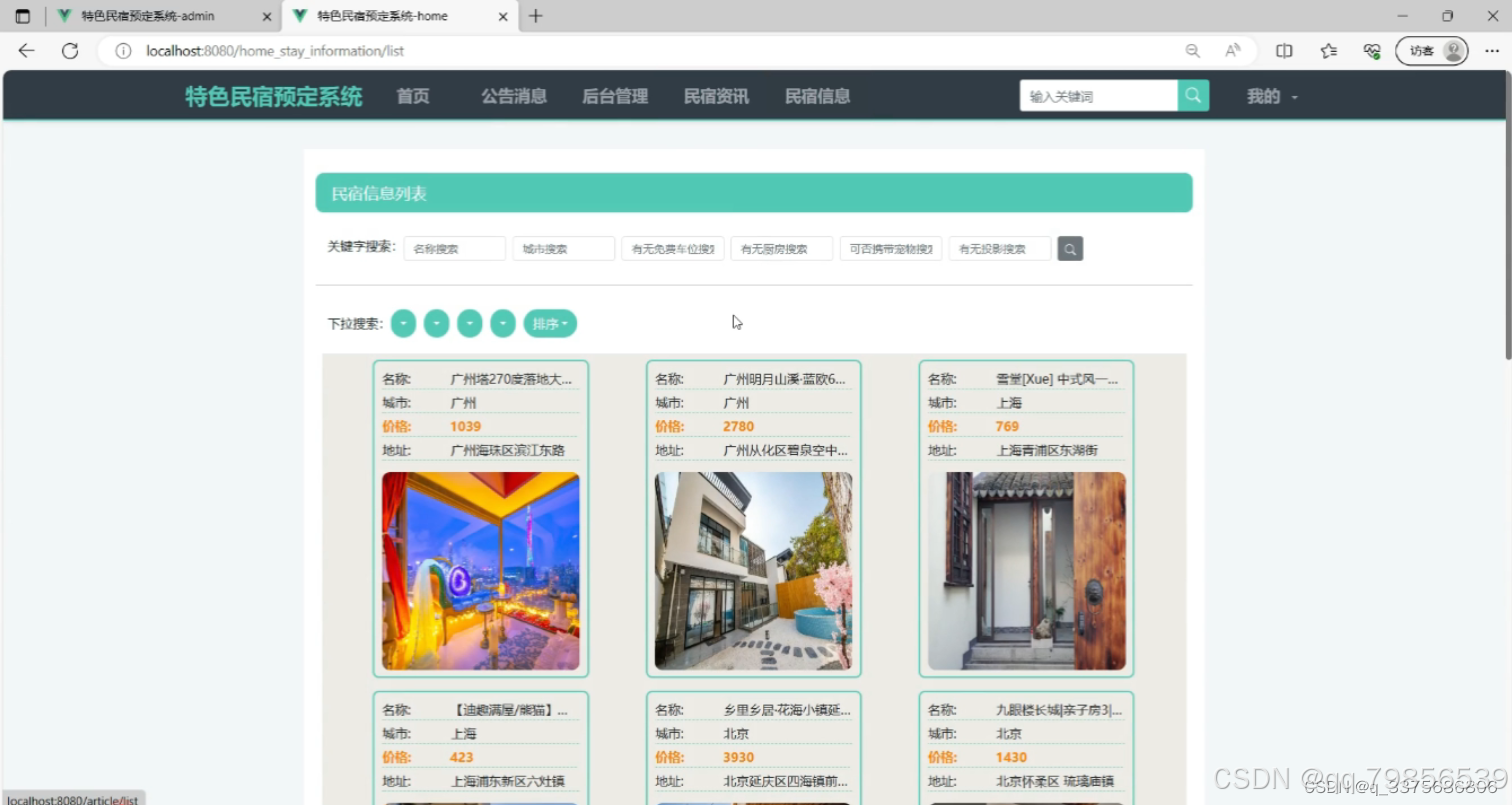Click the 城市搜索 input field
1512x805 pixels.
point(563,248)
